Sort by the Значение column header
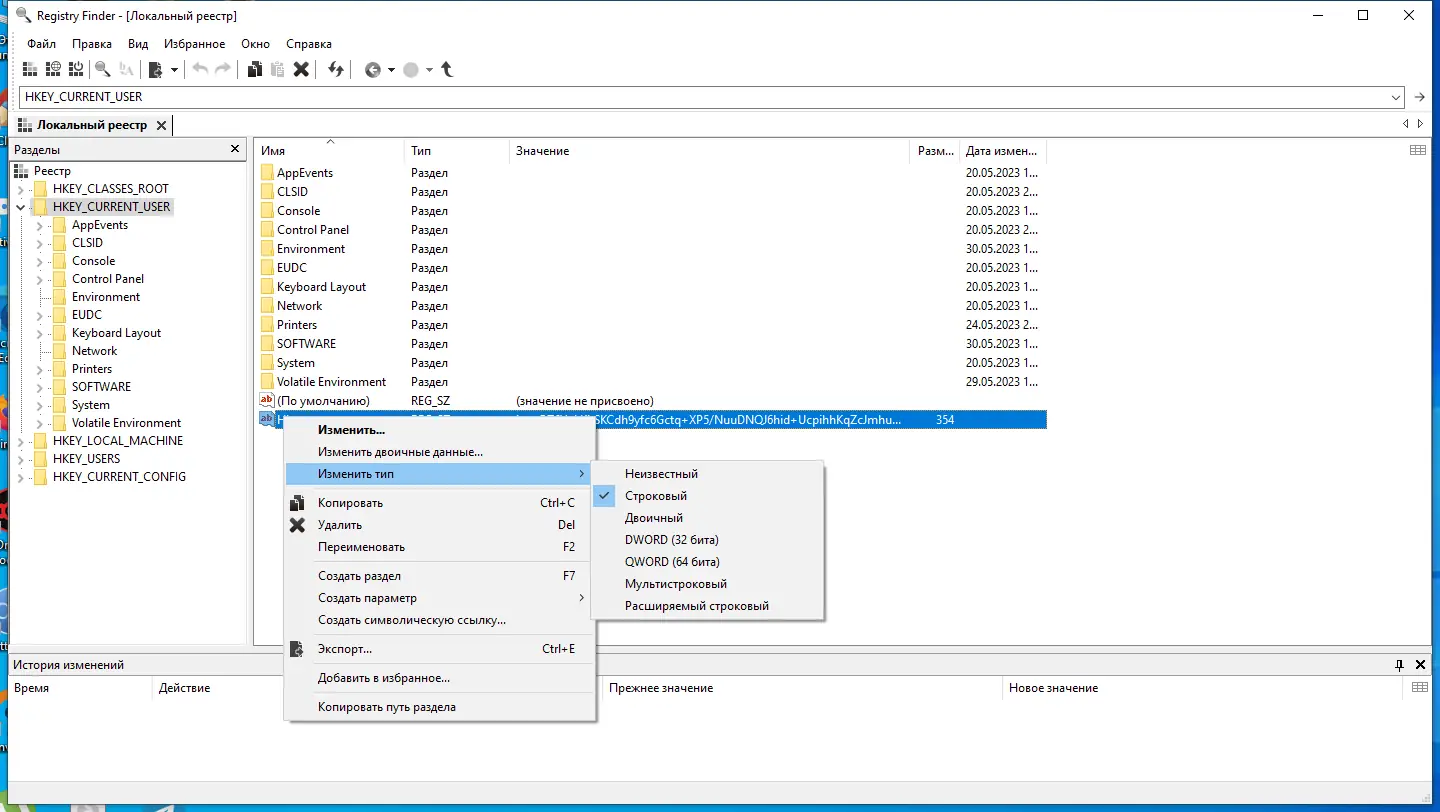The image size is (1440, 812). tap(710, 151)
